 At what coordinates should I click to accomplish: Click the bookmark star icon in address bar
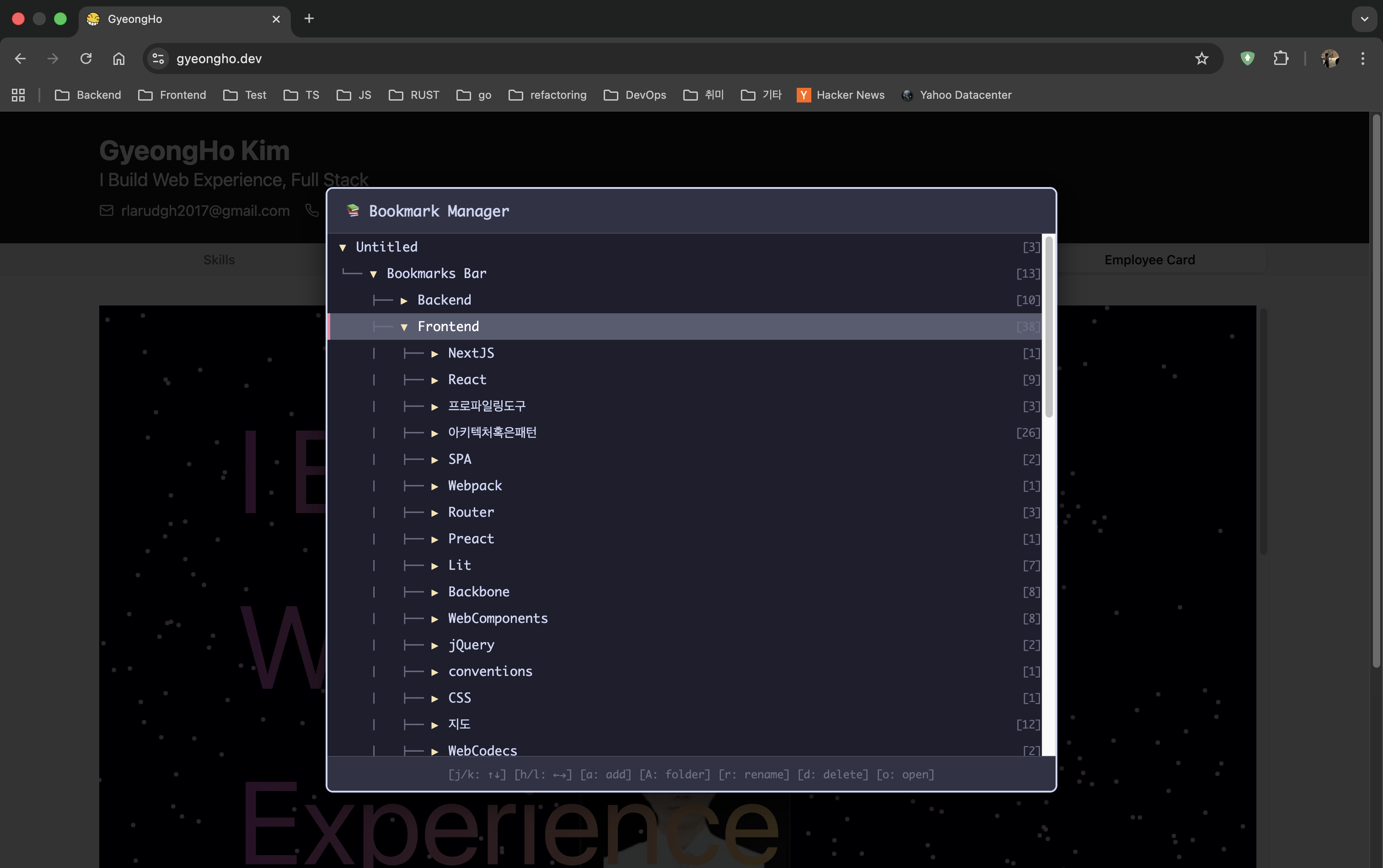[x=1201, y=59]
